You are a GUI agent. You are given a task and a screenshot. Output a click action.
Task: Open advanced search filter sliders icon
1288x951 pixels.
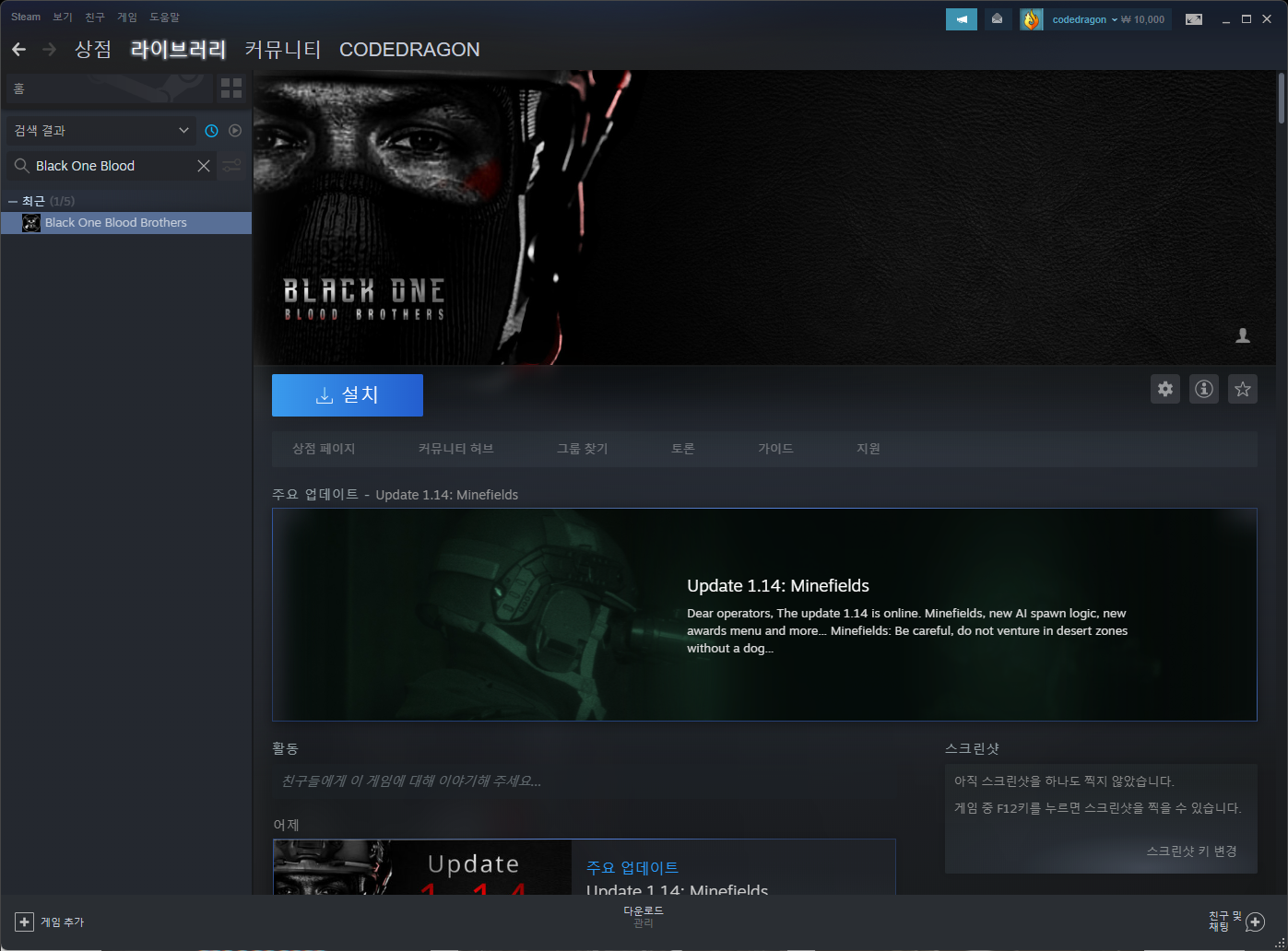[x=231, y=166]
